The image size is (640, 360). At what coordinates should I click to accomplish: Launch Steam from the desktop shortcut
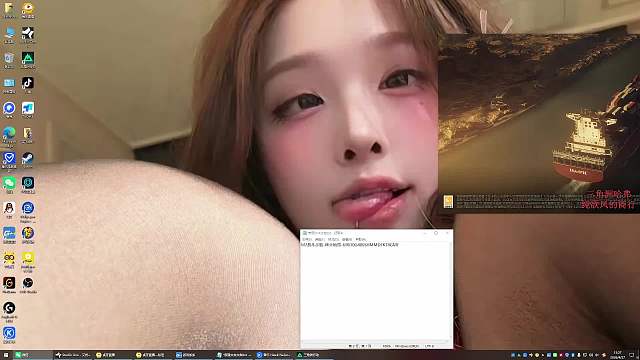click(28, 160)
